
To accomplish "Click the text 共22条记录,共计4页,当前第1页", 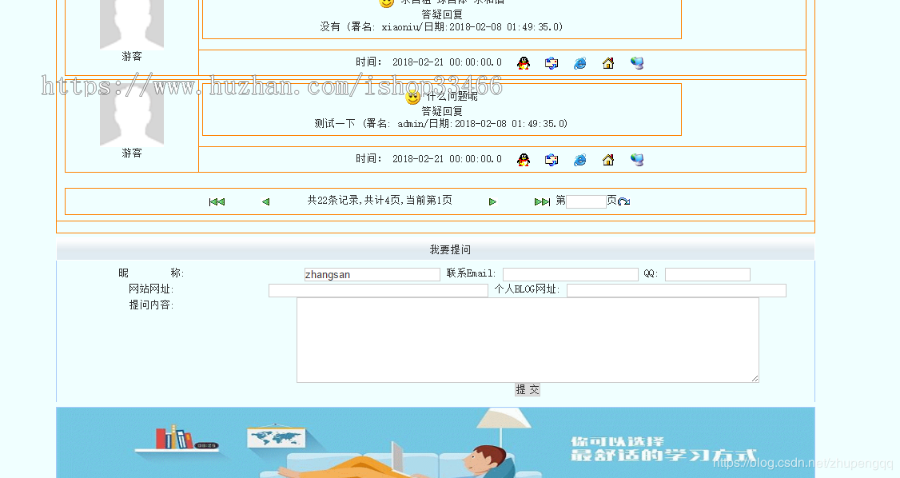I will tap(379, 200).
